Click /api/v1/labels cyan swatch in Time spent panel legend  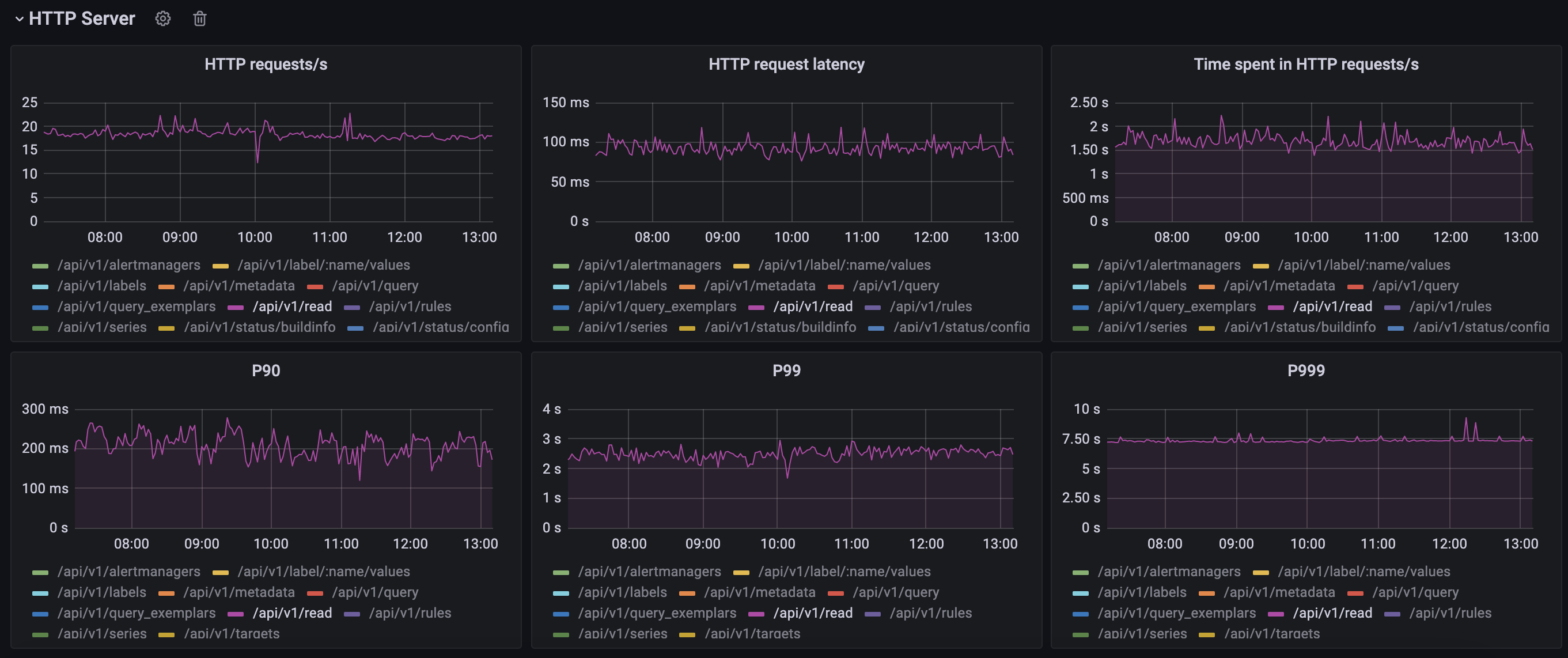pyautogui.click(x=1081, y=287)
